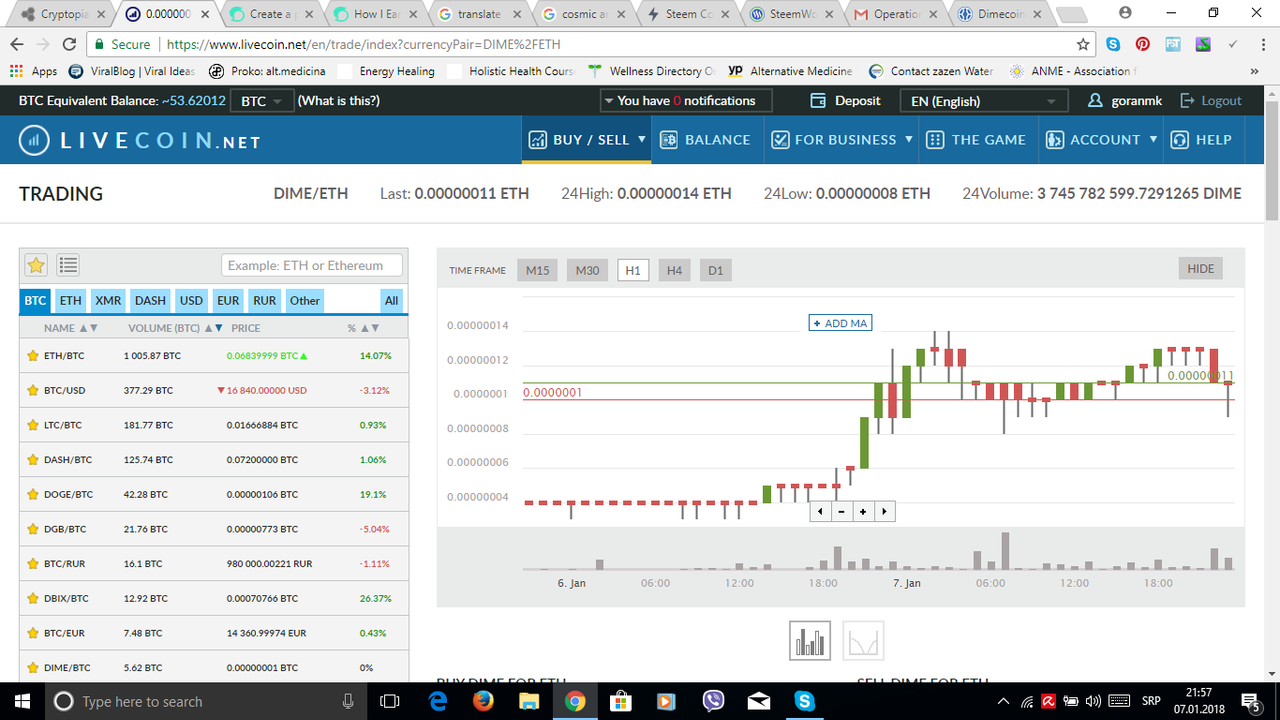Show hidden system tray icons

pyautogui.click(x=1003, y=701)
